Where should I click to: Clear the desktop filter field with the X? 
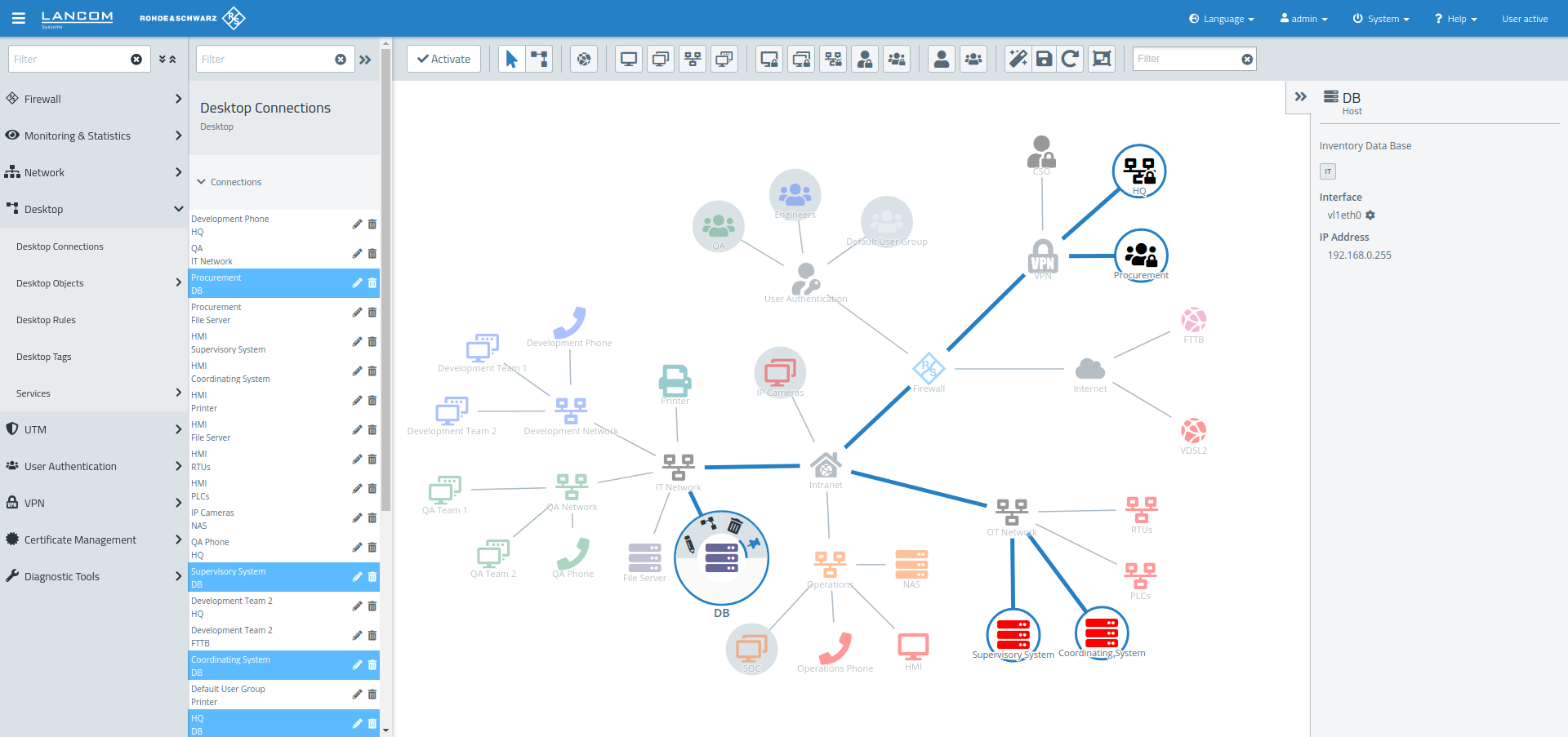(1247, 58)
